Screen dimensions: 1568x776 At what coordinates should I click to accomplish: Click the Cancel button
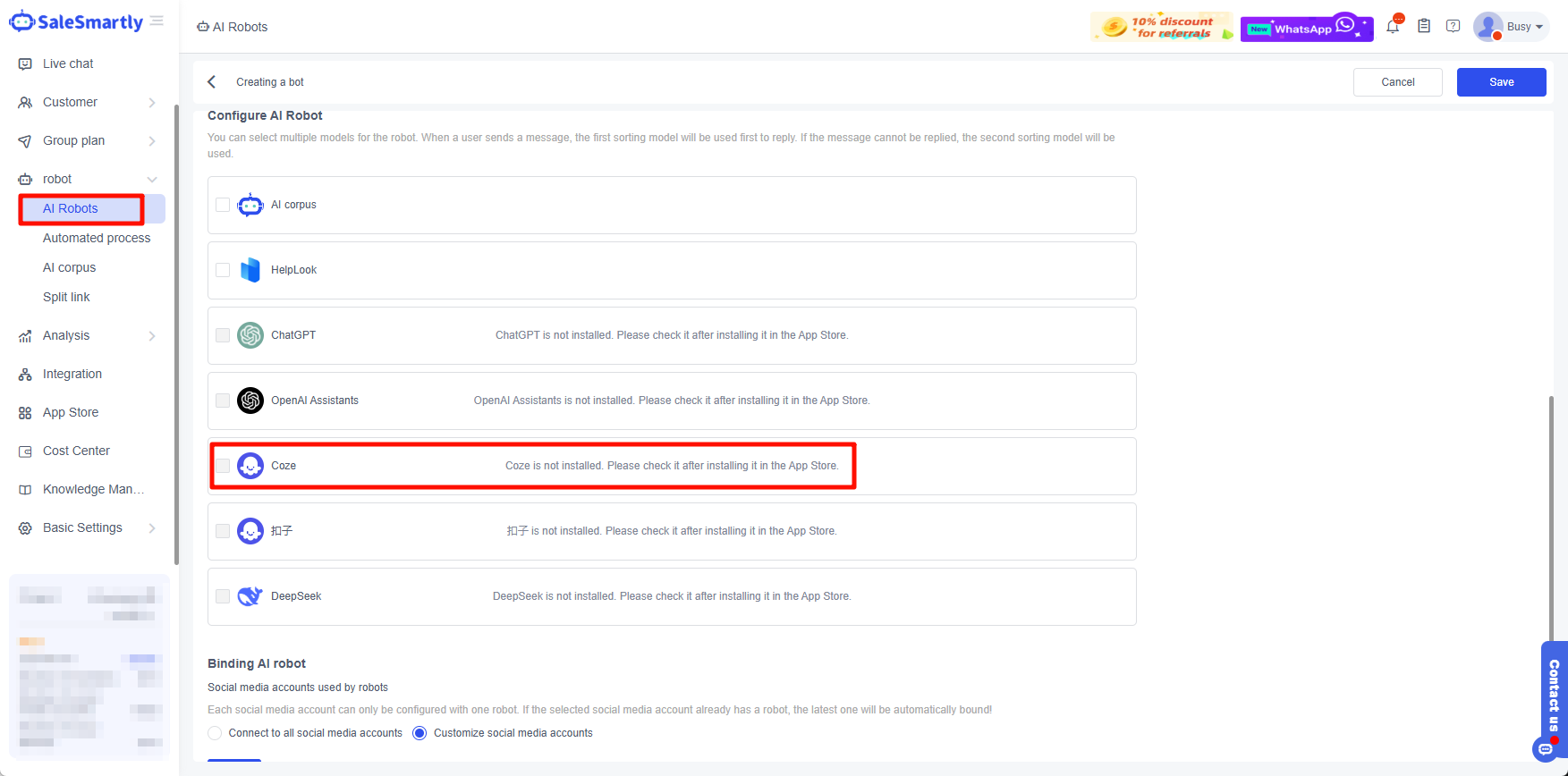(1397, 82)
